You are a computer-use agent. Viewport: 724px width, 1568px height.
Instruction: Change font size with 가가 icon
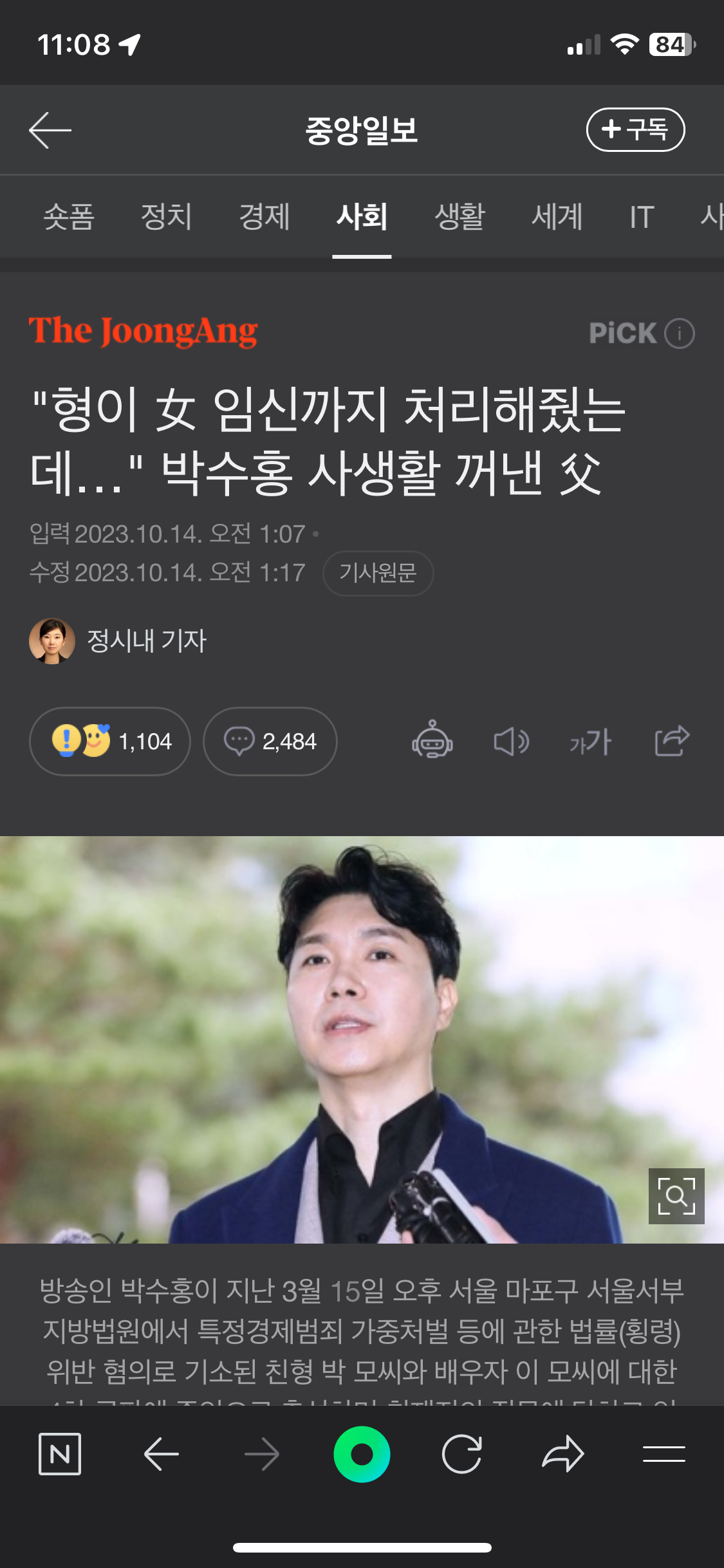click(x=590, y=742)
